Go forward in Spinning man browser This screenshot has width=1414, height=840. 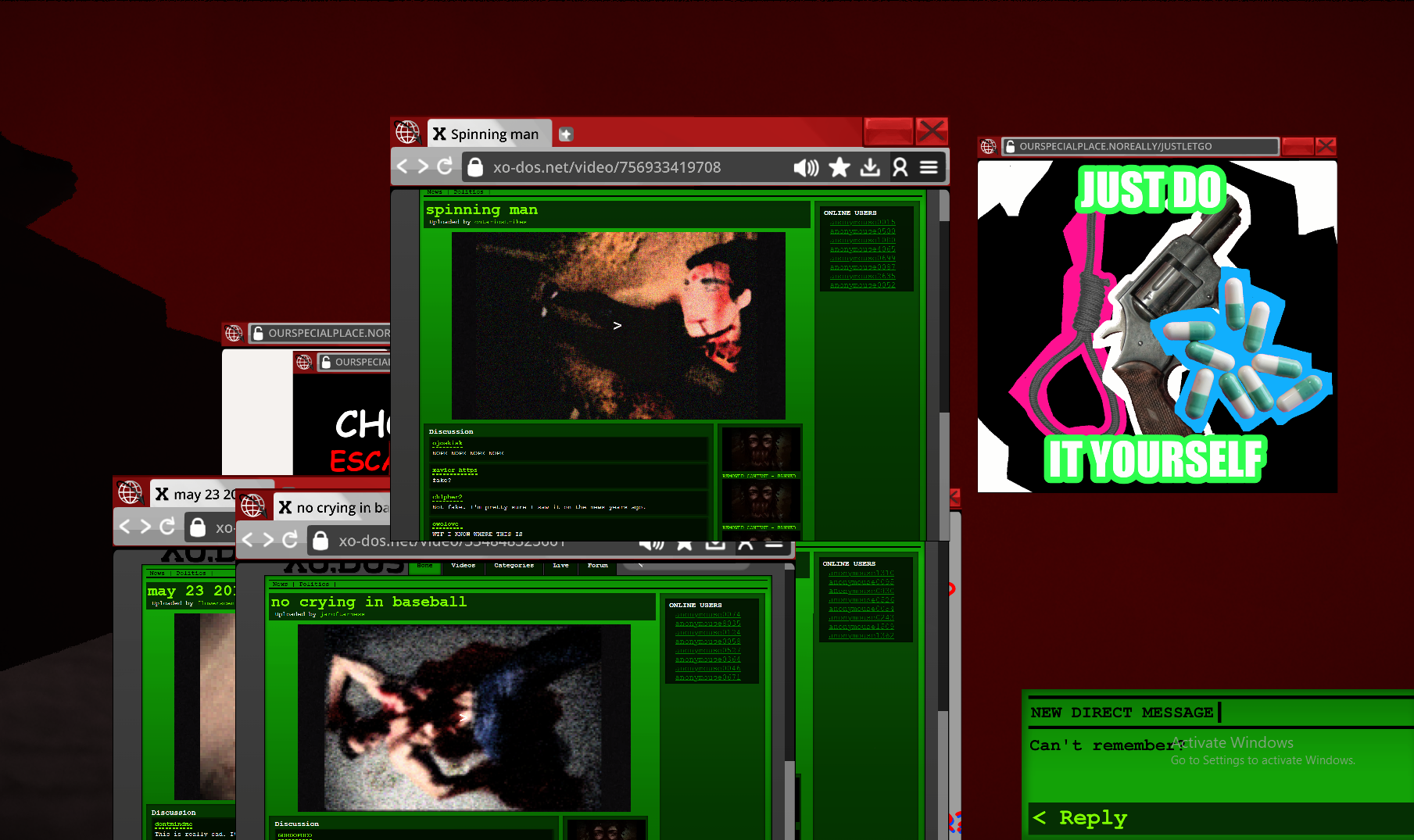tap(423, 166)
